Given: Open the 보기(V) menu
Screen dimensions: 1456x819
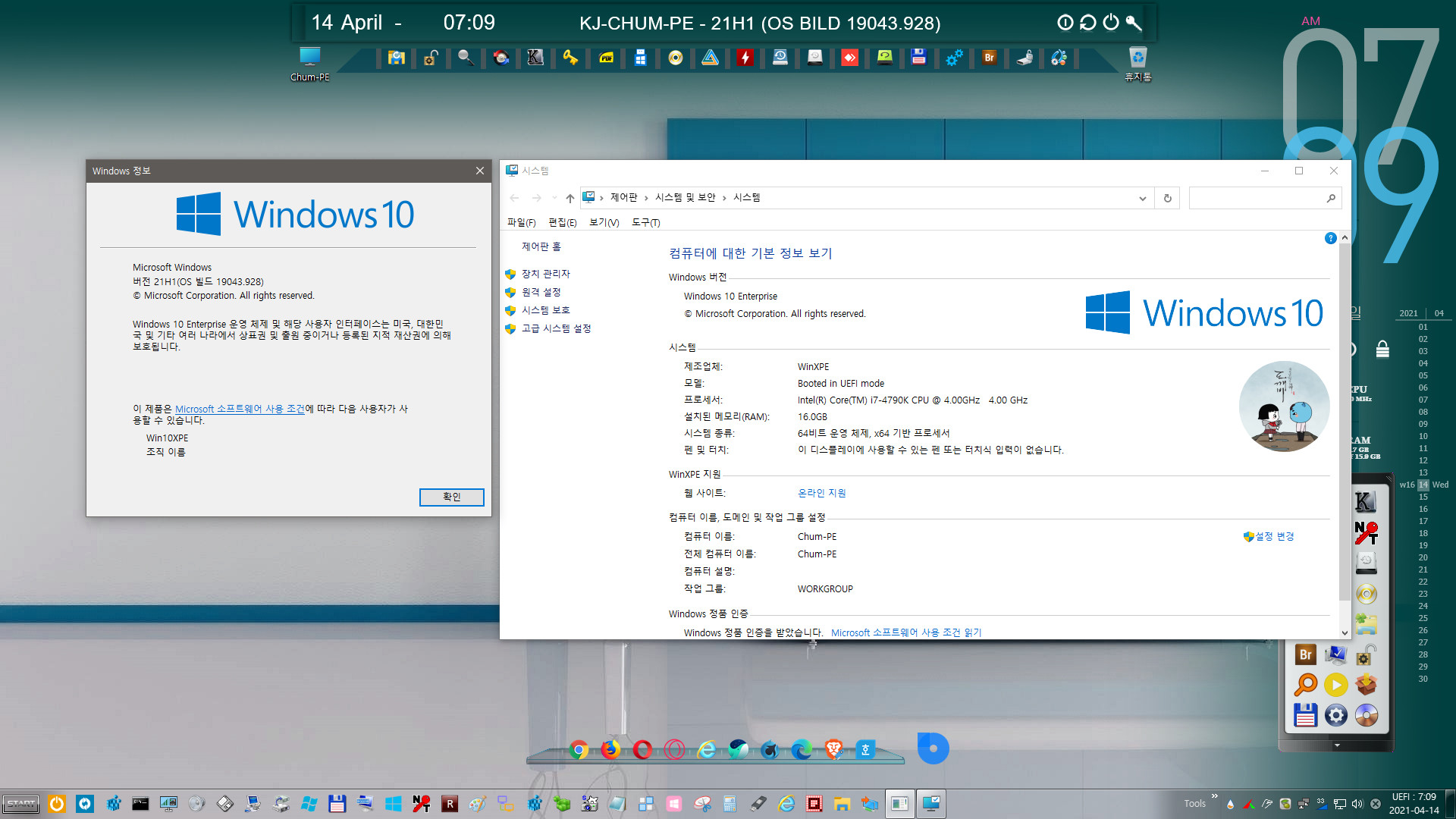Looking at the screenshot, I should (604, 222).
